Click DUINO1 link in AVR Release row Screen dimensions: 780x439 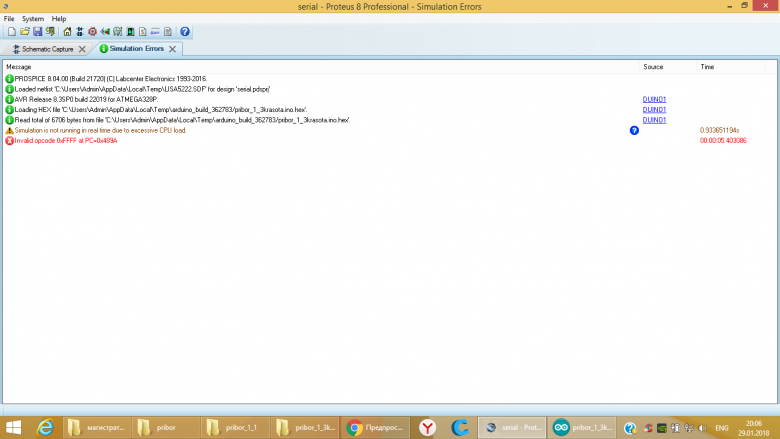click(654, 99)
